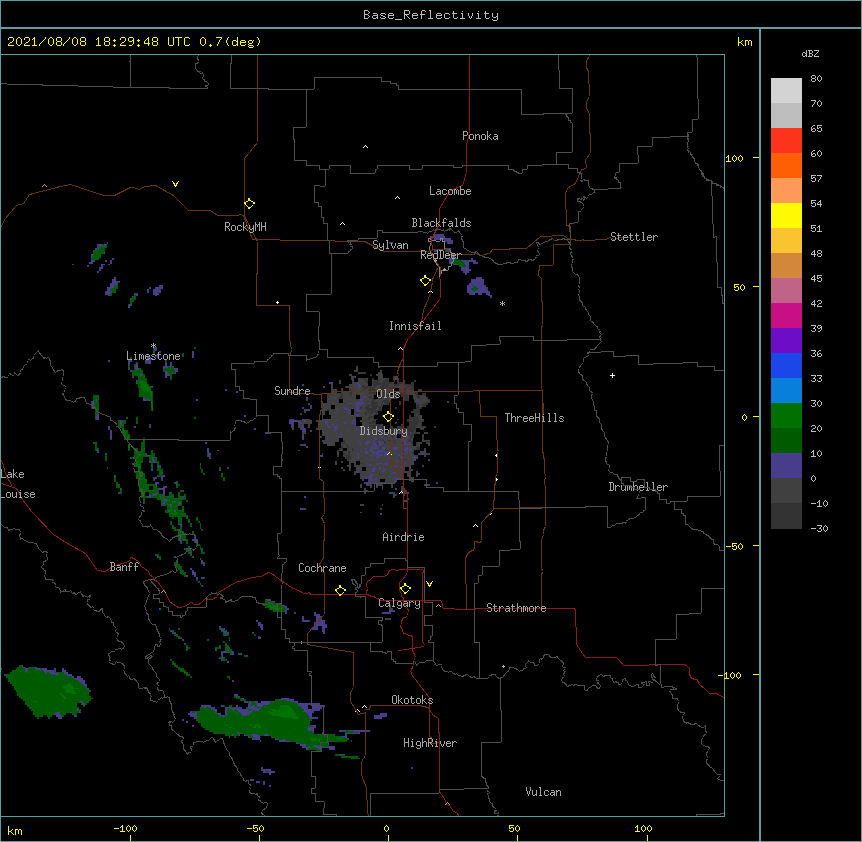Screen dimensions: 862x842
Task: Select the Calgary city label
Action: pos(399,603)
